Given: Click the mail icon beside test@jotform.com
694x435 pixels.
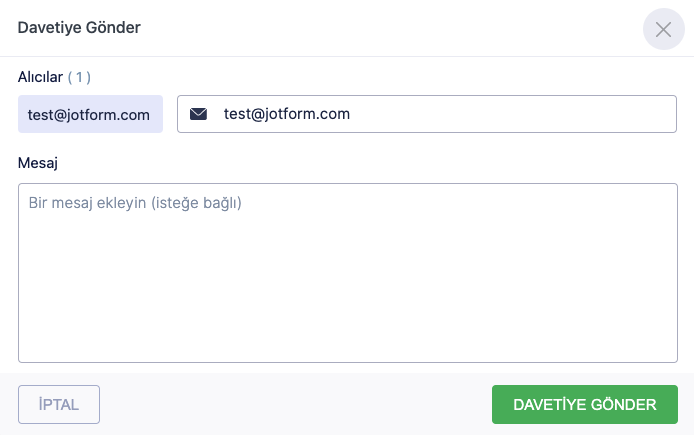Looking at the screenshot, I should pyautogui.click(x=198, y=114).
